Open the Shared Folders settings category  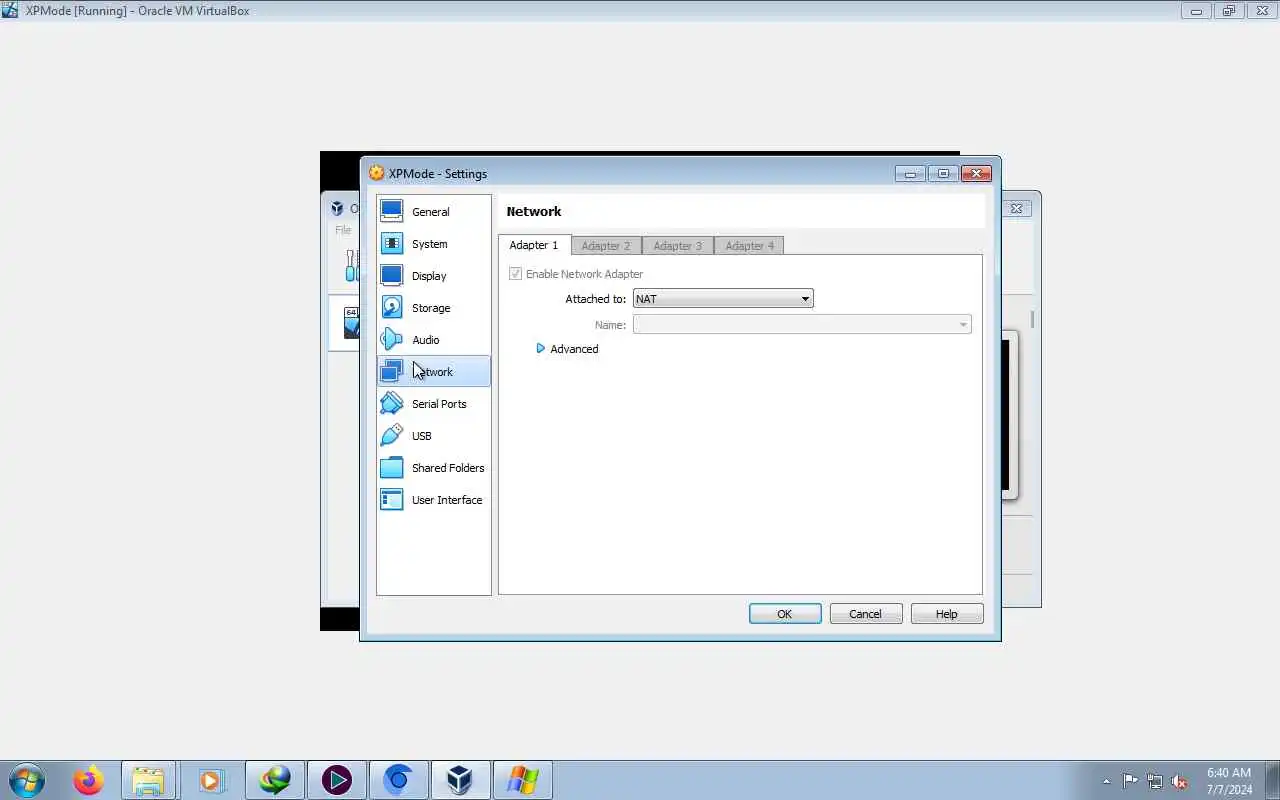pos(433,468)
